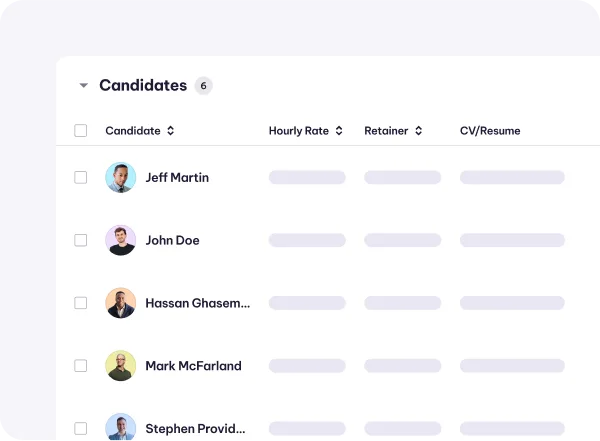Click Mark McFarland's avatar photo

[x=120, y=366]
